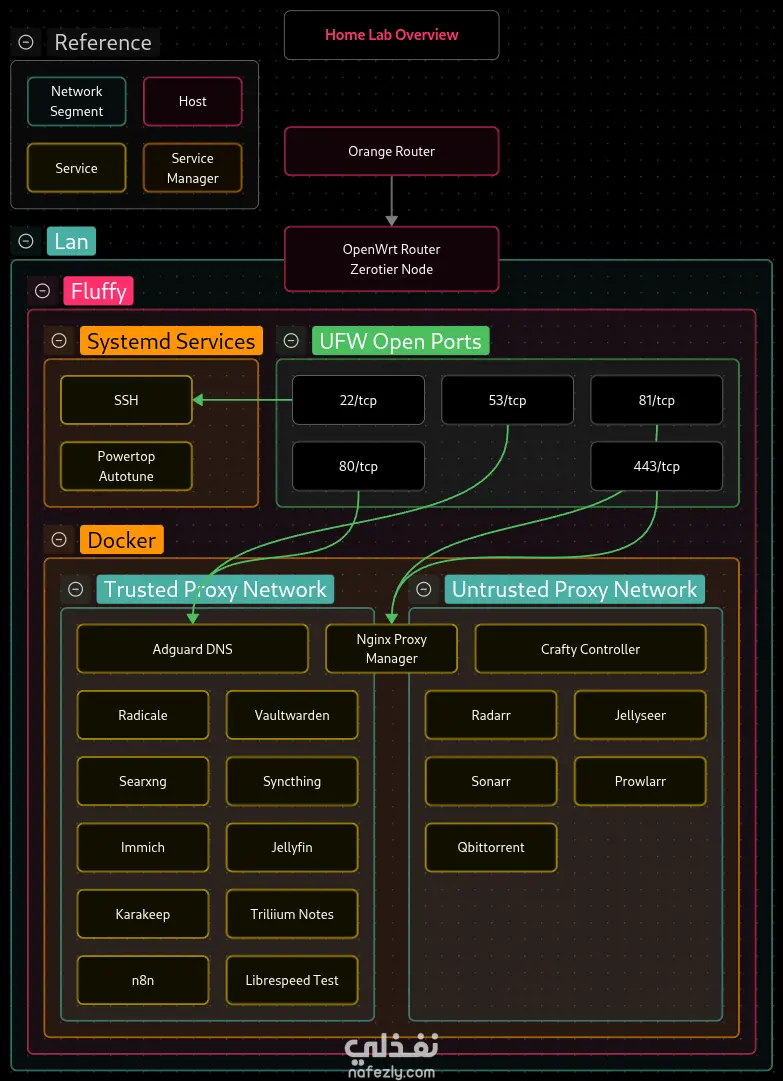783x1081 pixels.
Task: Click the UFW Open Ports title label
Action: click(x=400, y=341)
